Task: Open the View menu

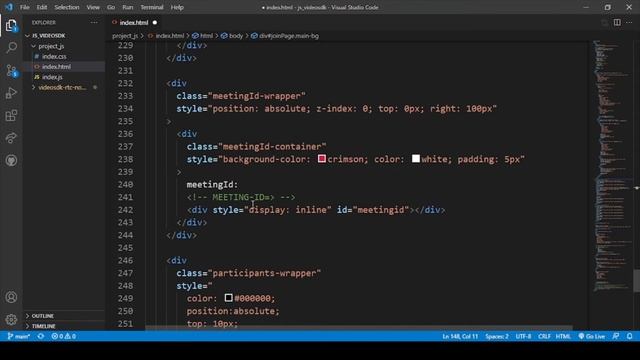Action: [93, 7]
